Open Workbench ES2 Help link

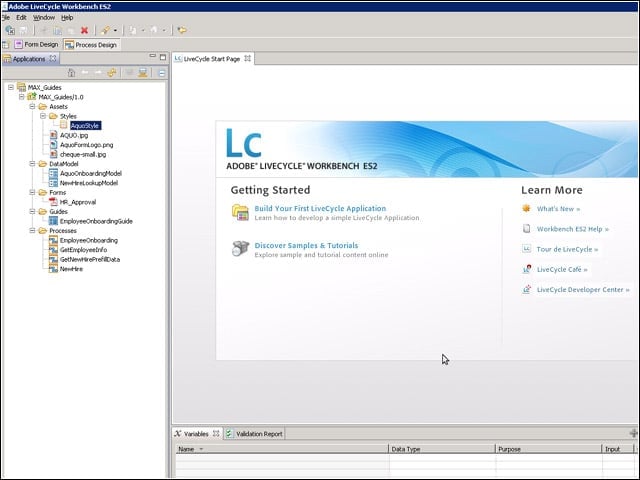point(573,229)
